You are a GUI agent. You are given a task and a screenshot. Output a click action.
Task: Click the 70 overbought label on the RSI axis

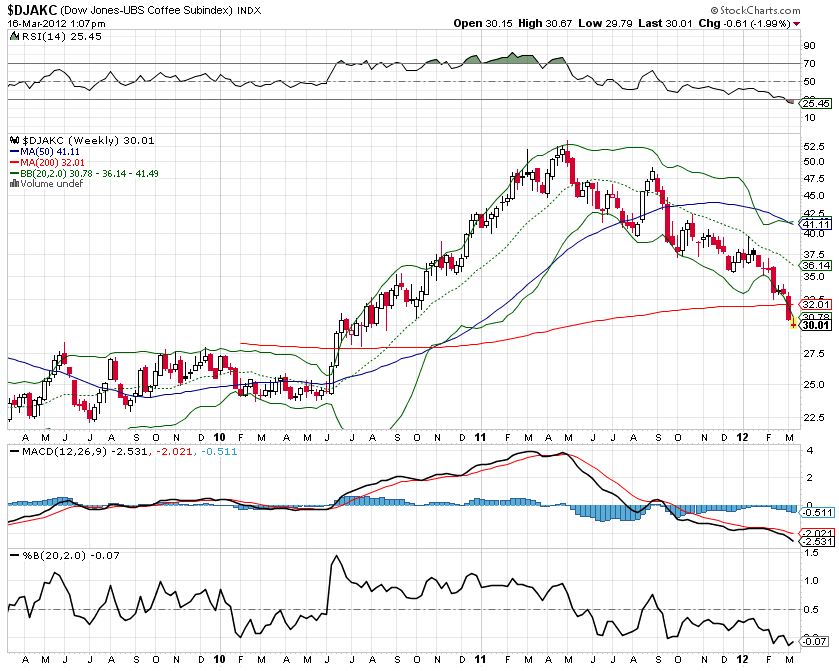point(810,64)
